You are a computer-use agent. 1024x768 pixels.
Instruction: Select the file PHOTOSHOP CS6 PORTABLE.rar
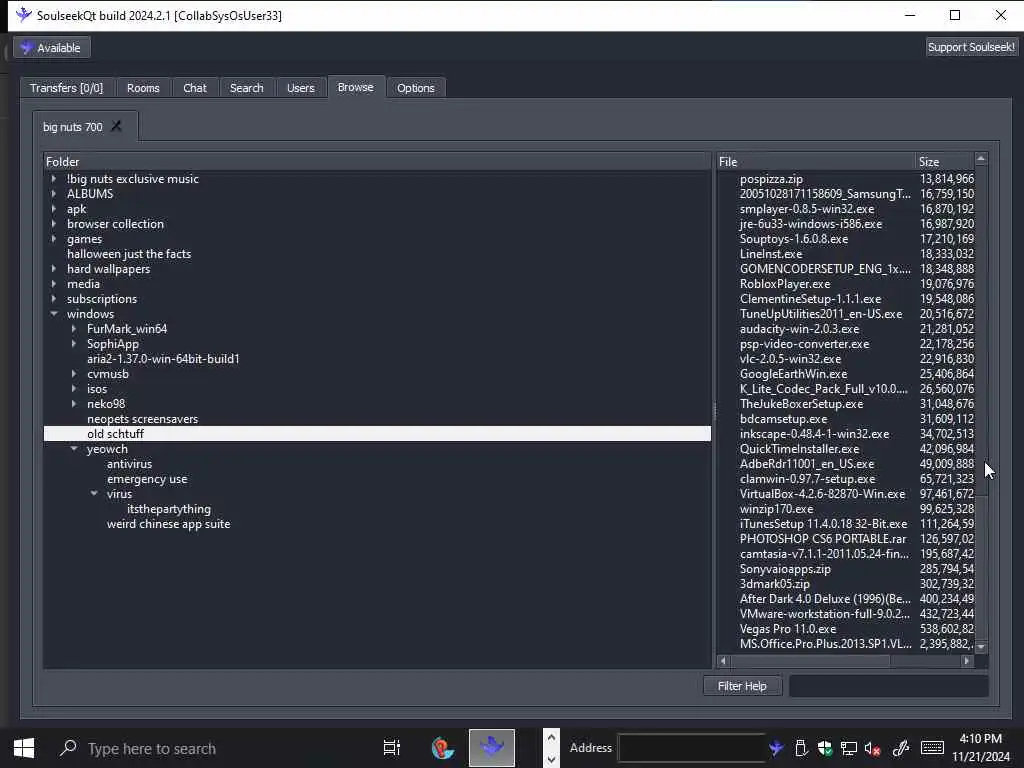pyautogui.click(x=823, y=539)
